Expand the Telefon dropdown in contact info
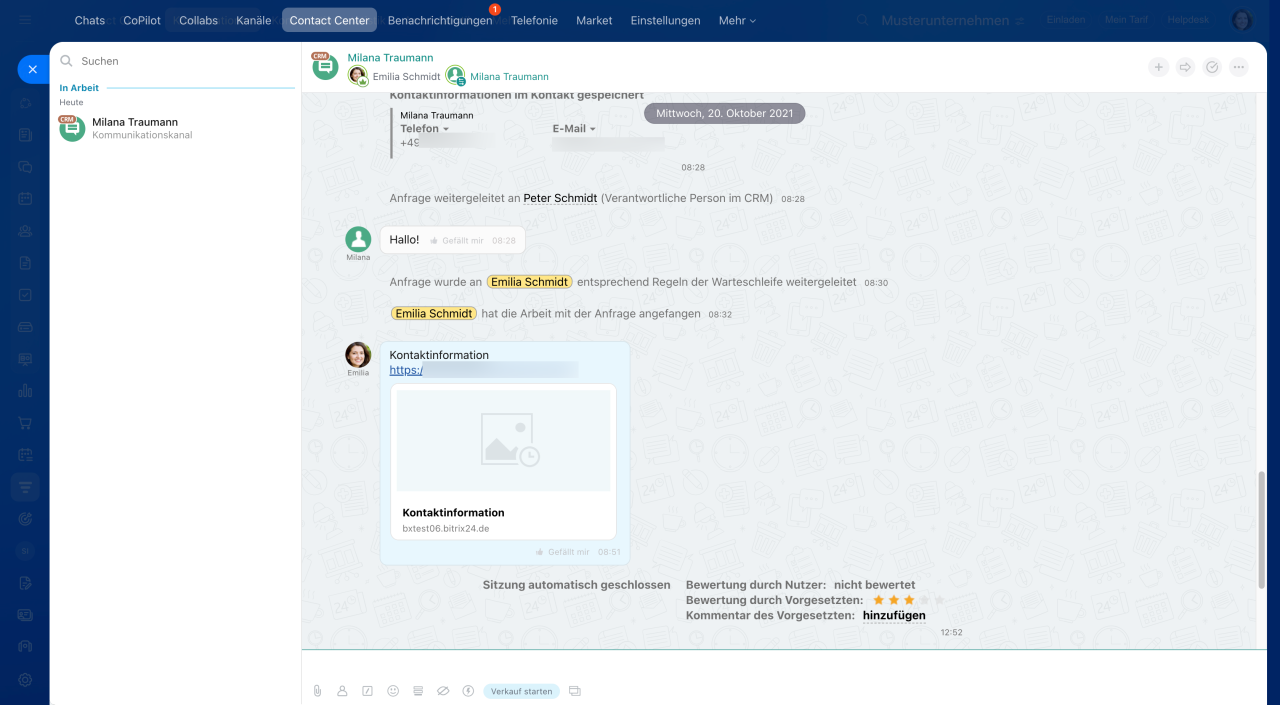 (x=425, y=129)
